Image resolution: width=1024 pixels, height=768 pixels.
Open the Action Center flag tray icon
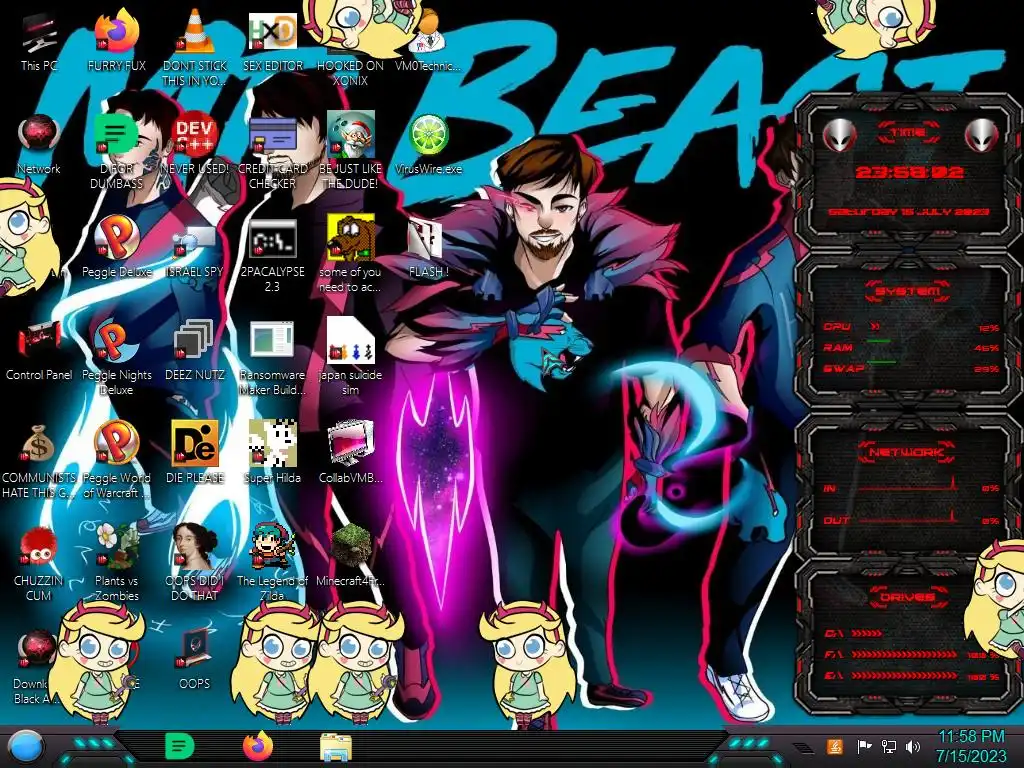pyautogui.click(x=865, y=746)
